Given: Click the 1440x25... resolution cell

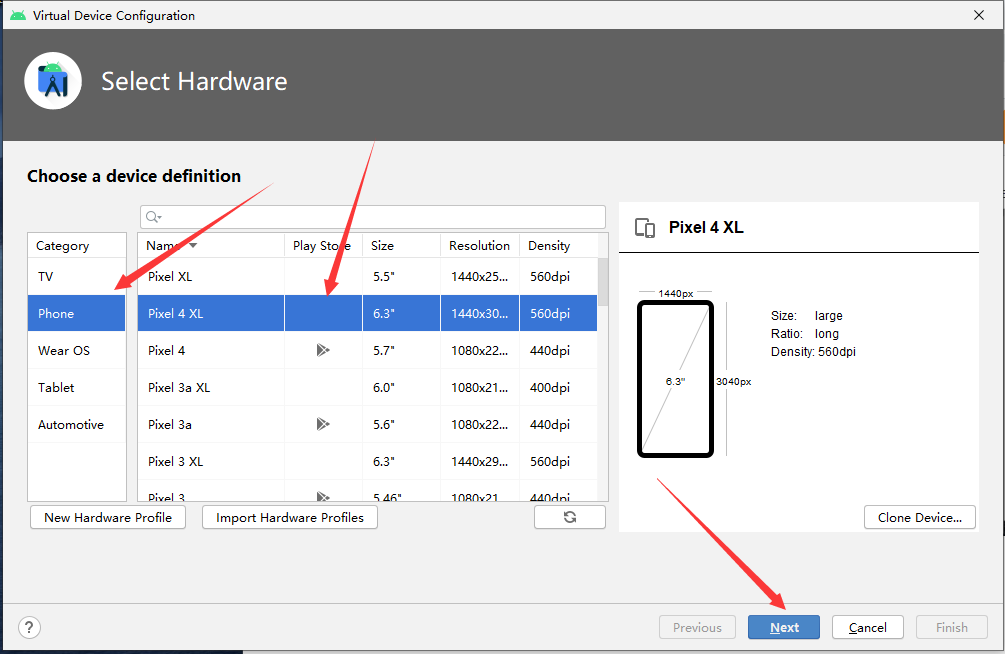Looking at the screenshot, I should [480, 276].
